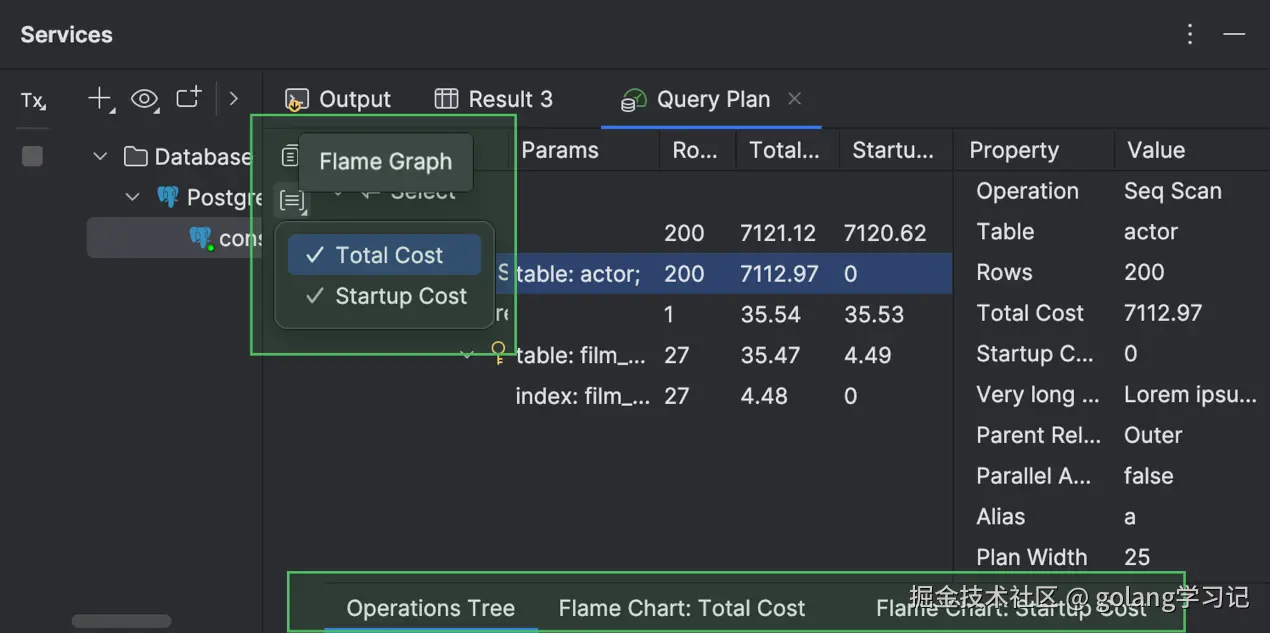Open the Result 3 tab
Image resolution: width=1270 pixels, height=633 pixels.
click(494, 99)
